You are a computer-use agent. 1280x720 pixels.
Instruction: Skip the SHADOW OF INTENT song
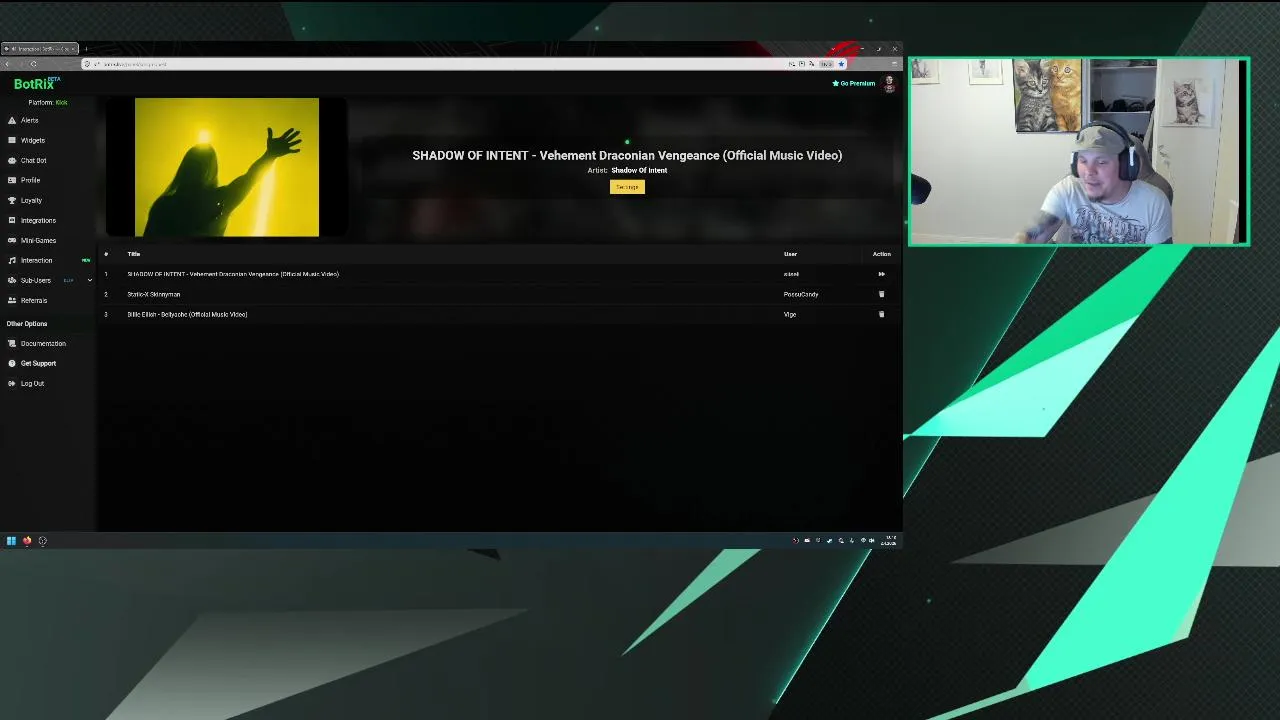coord(881,274)
